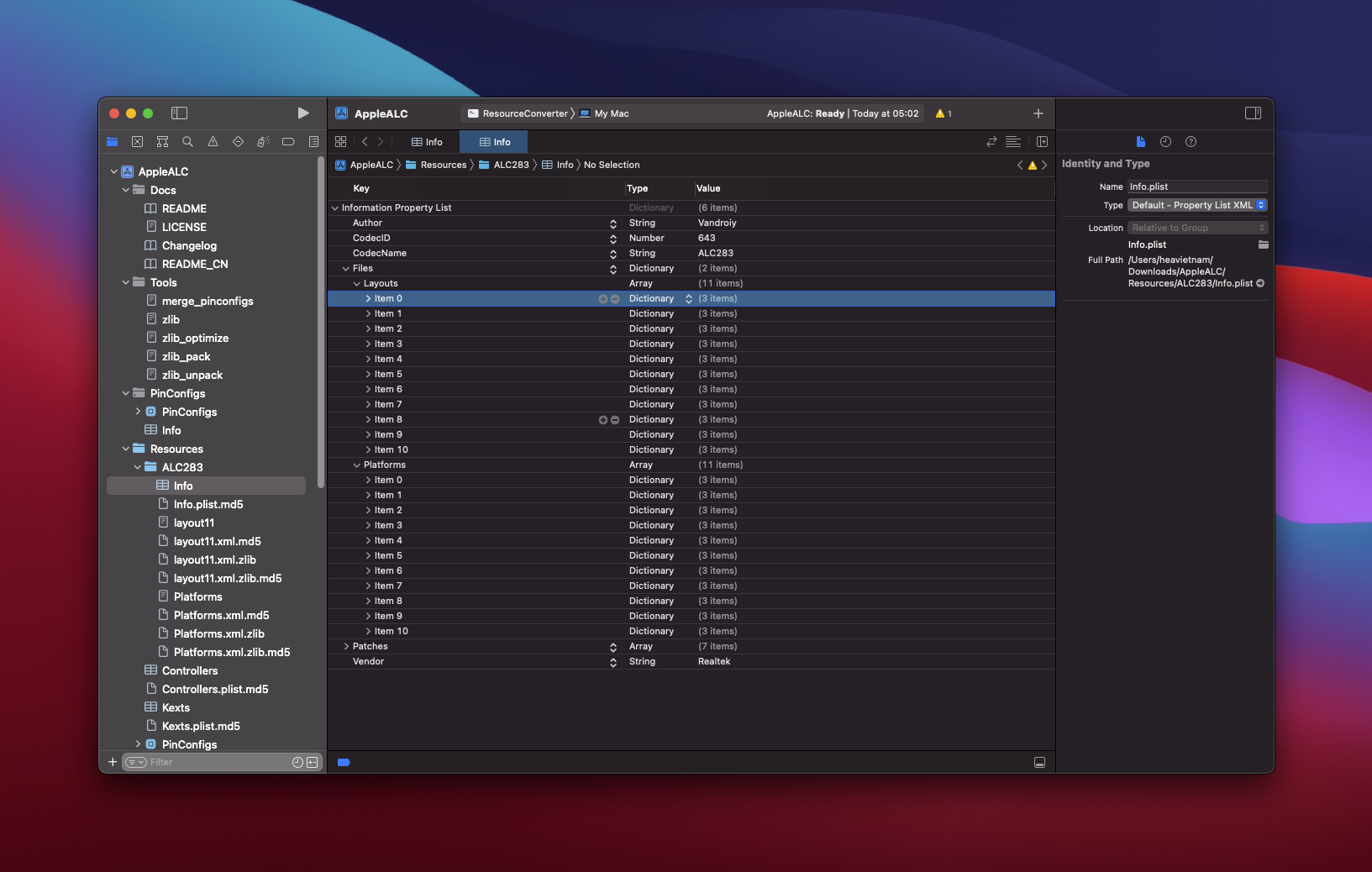Open the issue navigator
Image resolution: width=1372 pixels, height=872 pixels.
tap(213, 142)
